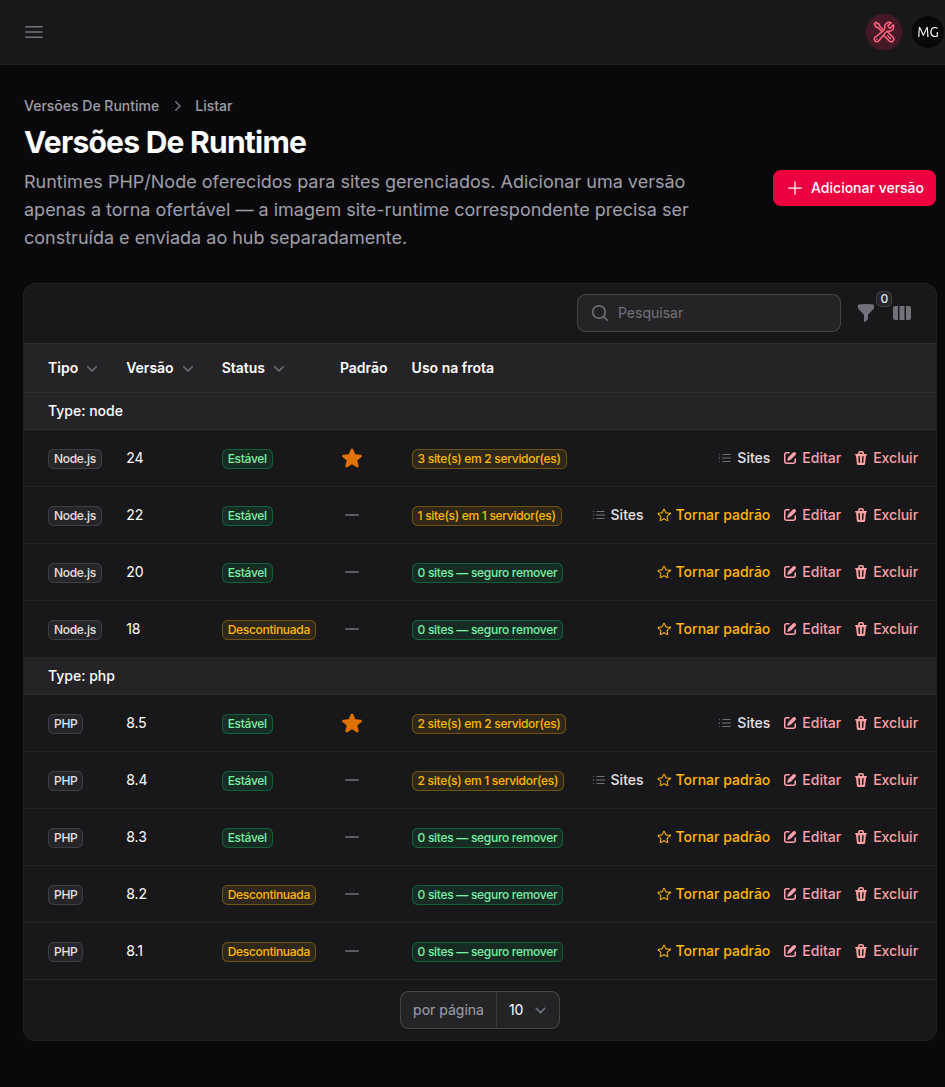Set Node.js 20 as default
This screenshot has height=1087, width=945.
[x=713, y=572]
